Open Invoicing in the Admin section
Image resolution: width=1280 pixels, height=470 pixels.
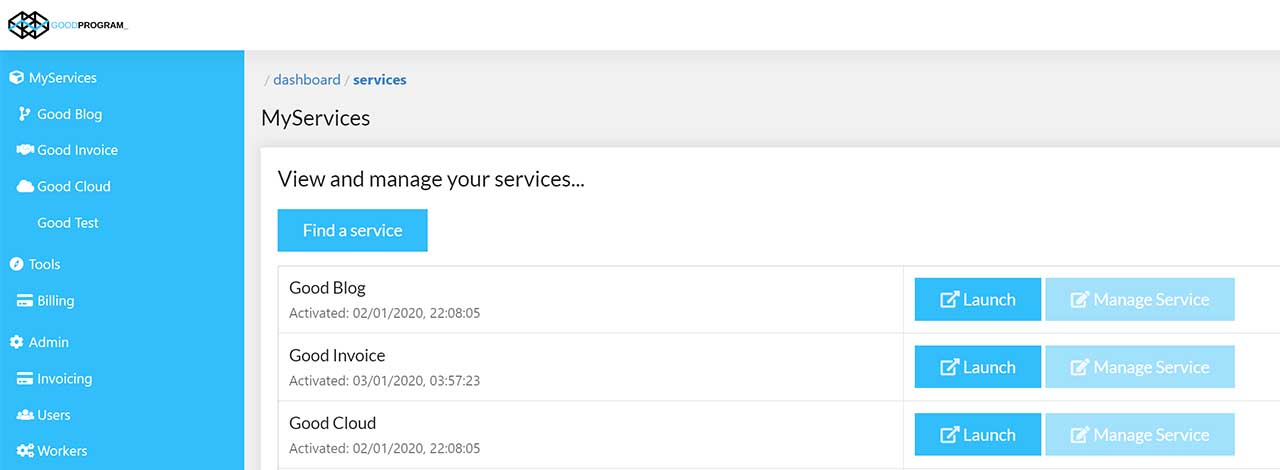(64, 379)
